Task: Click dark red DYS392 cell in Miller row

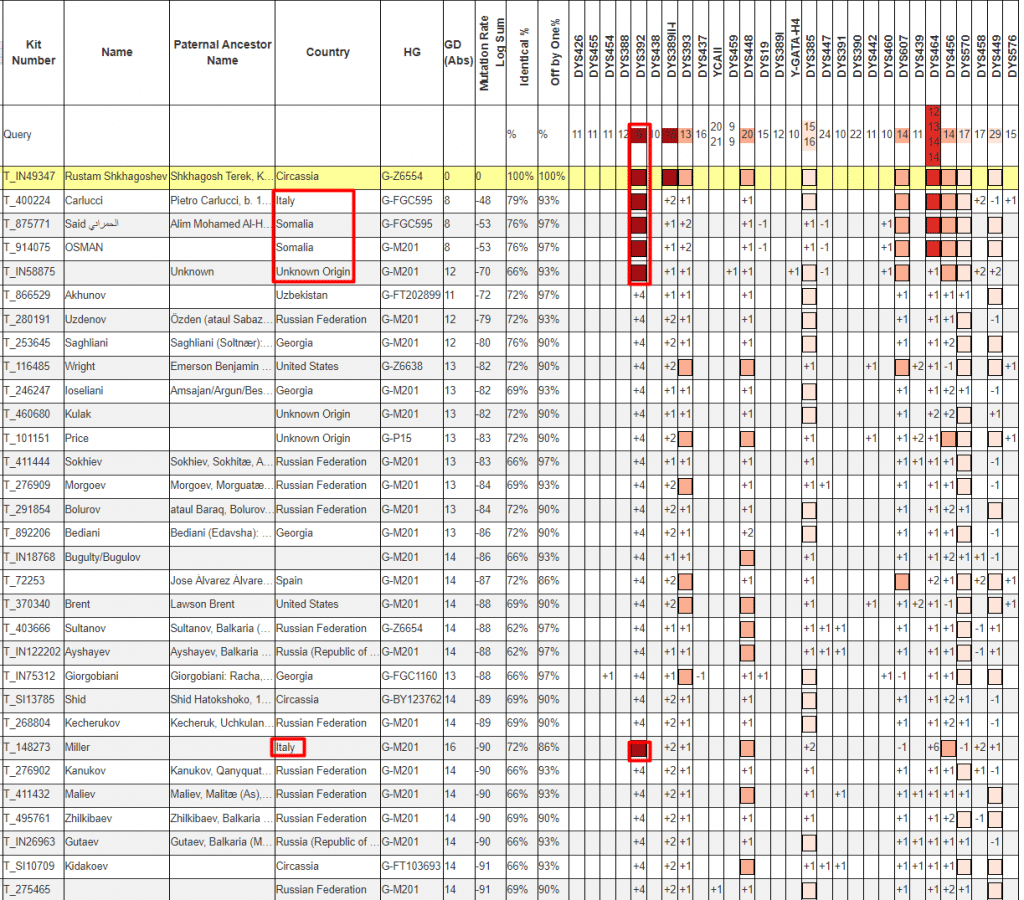Action: [x=640, y=748]
